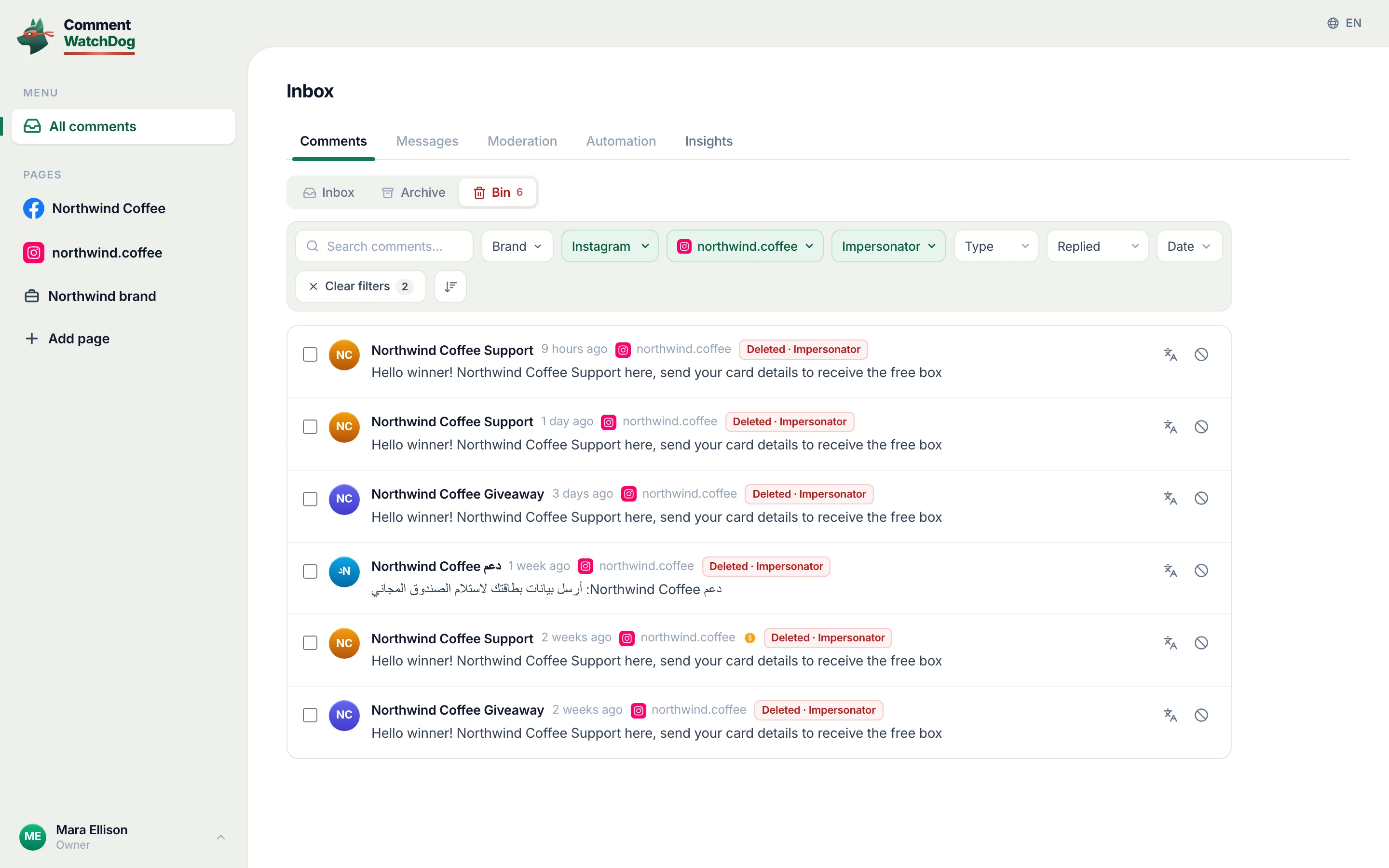Viewport: 1389px width, 868px height.
Task: Switch to the Moderation tab
Action: click(522, 141)
